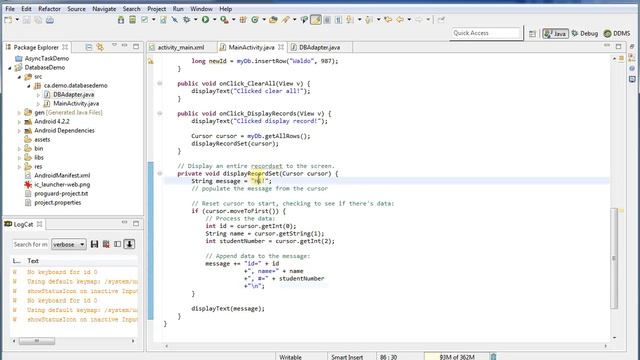The height and width of the screenshot is (360, 640).
Task: Open the Project menu
Action: tap(157, 9)
